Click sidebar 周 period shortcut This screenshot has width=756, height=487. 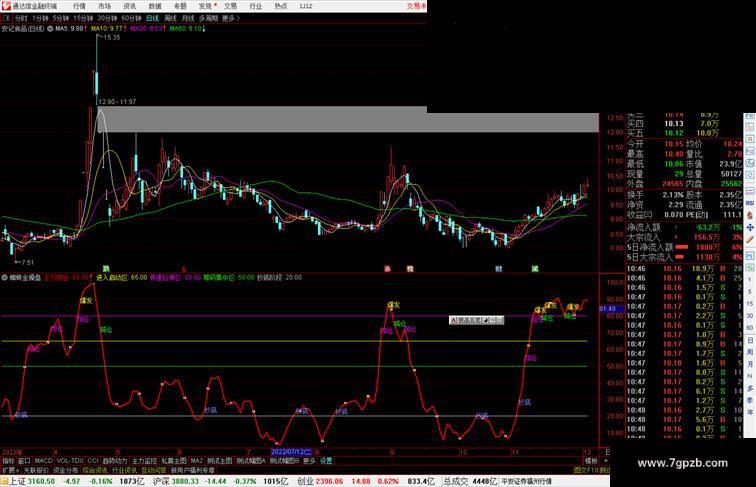tap(750, 352)
